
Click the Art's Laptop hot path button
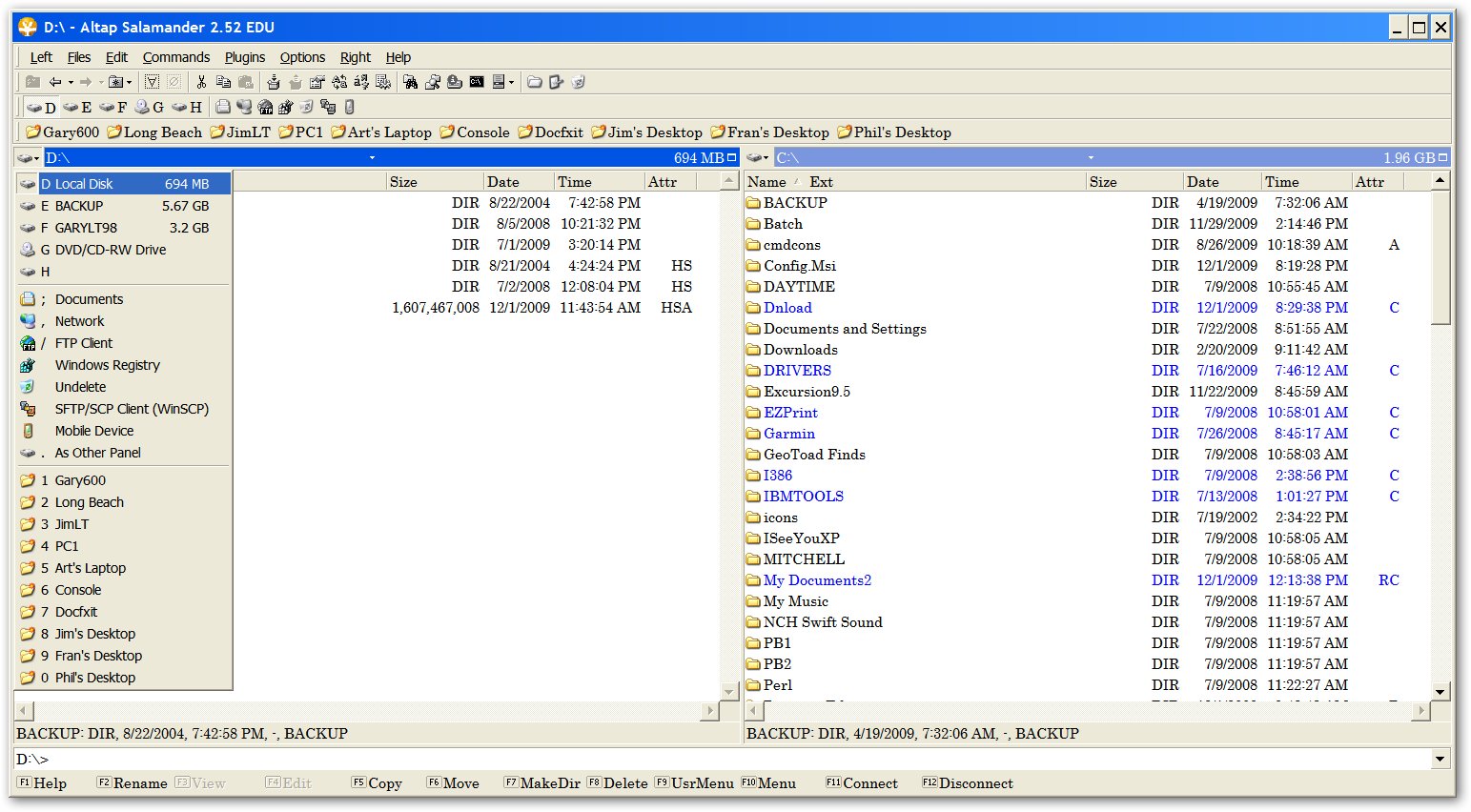tap(381, 132)
